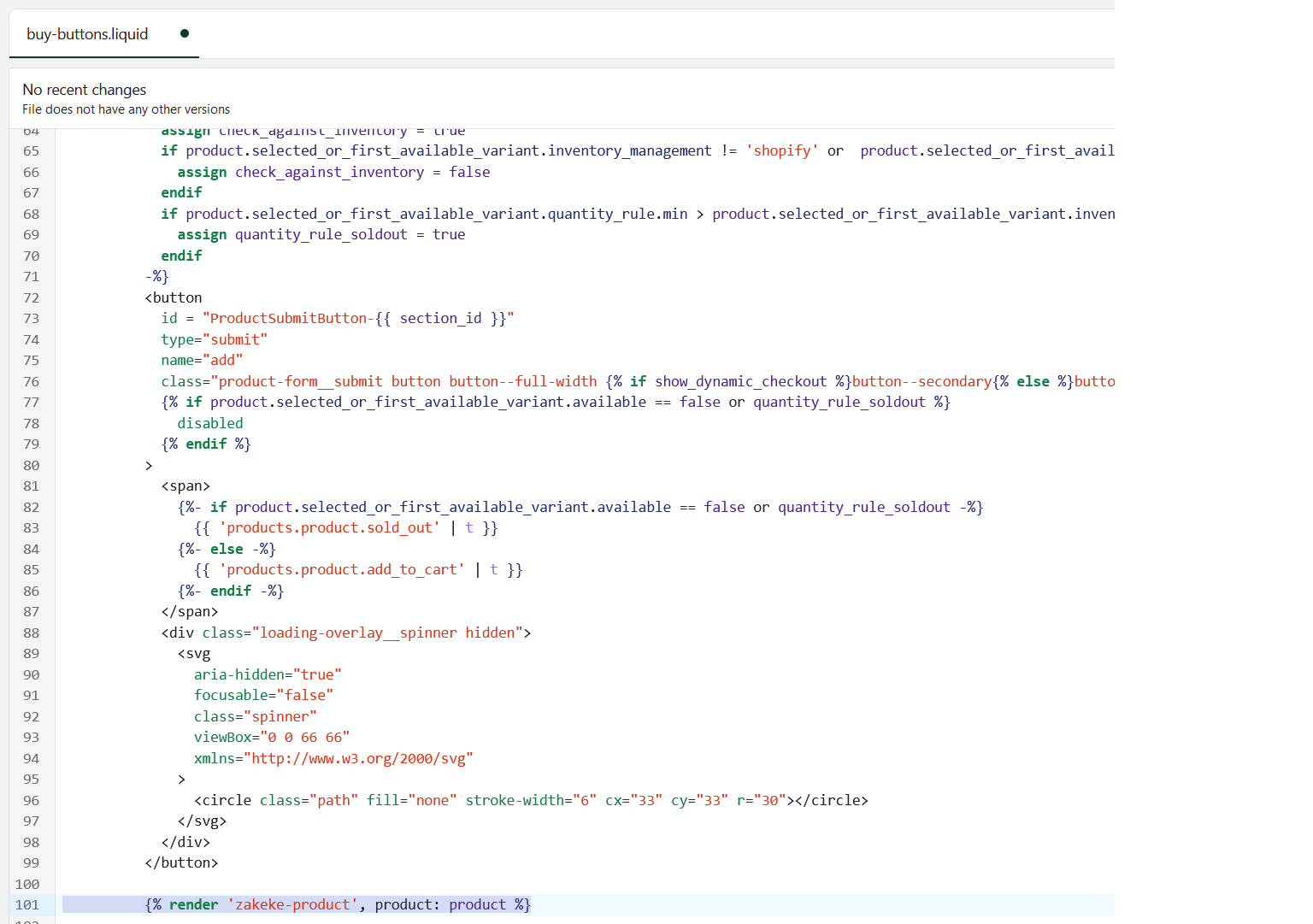Click name="add" attribute on line 75
Image resolution: width=1313 pixels, height=924 pixels.
203,361
